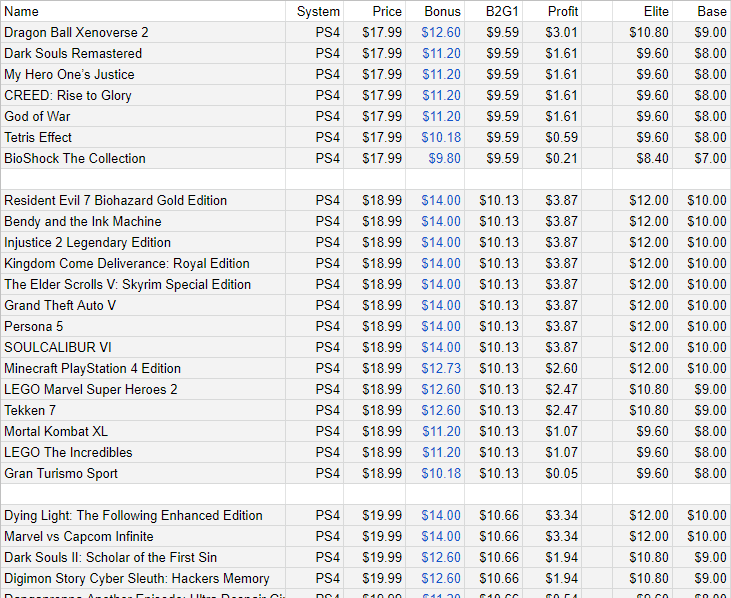Image resolution: width=731 pixels, height=598 pixels.
Task: Select BioShock The Collection cell
Action: pyautogui.click(x=143, y=158)
